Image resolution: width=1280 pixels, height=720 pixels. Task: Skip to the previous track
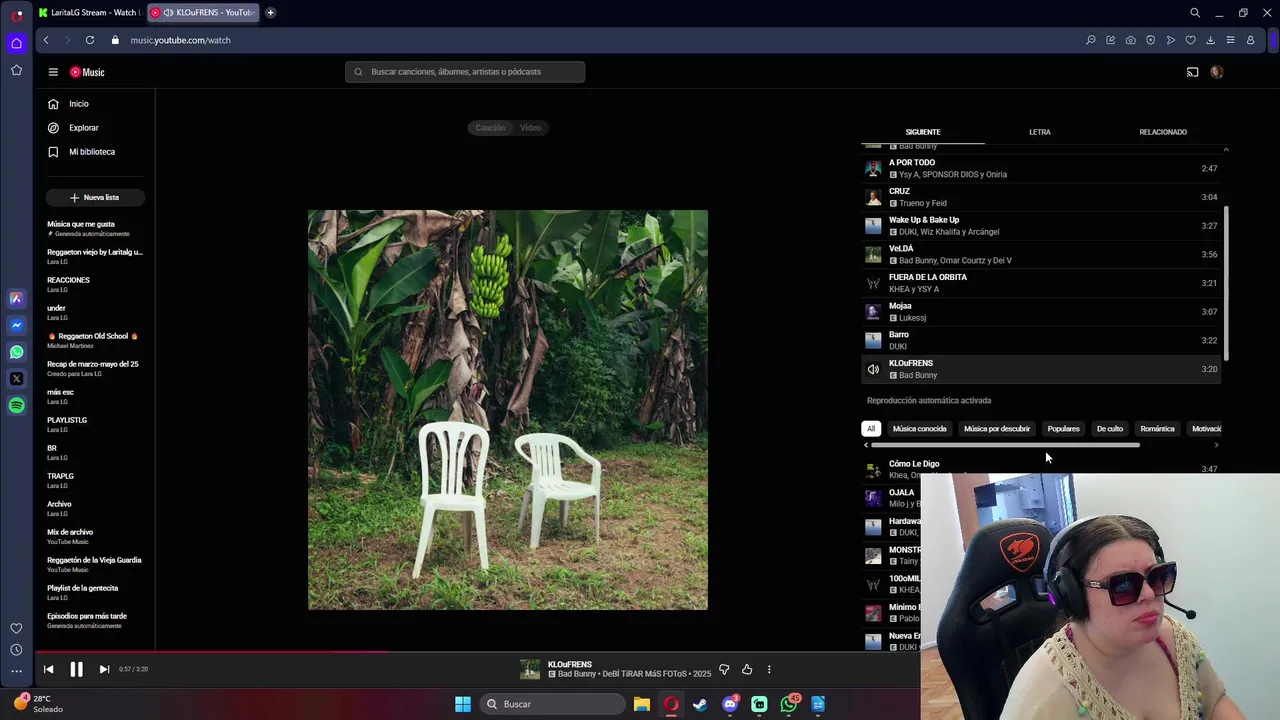(x=48, y=670)
